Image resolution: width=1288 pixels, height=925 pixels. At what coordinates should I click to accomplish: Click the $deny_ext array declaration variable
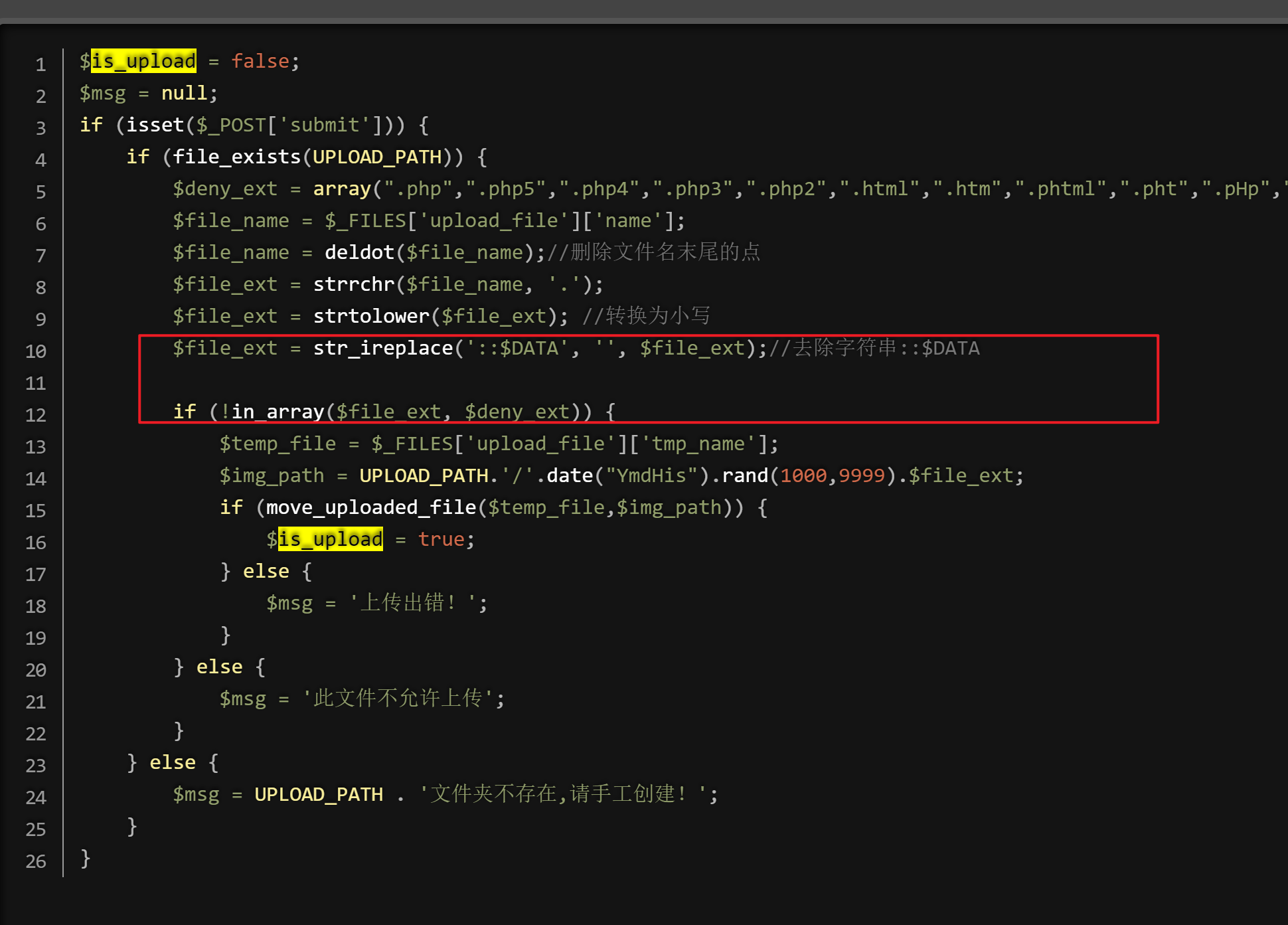(224, 189)
